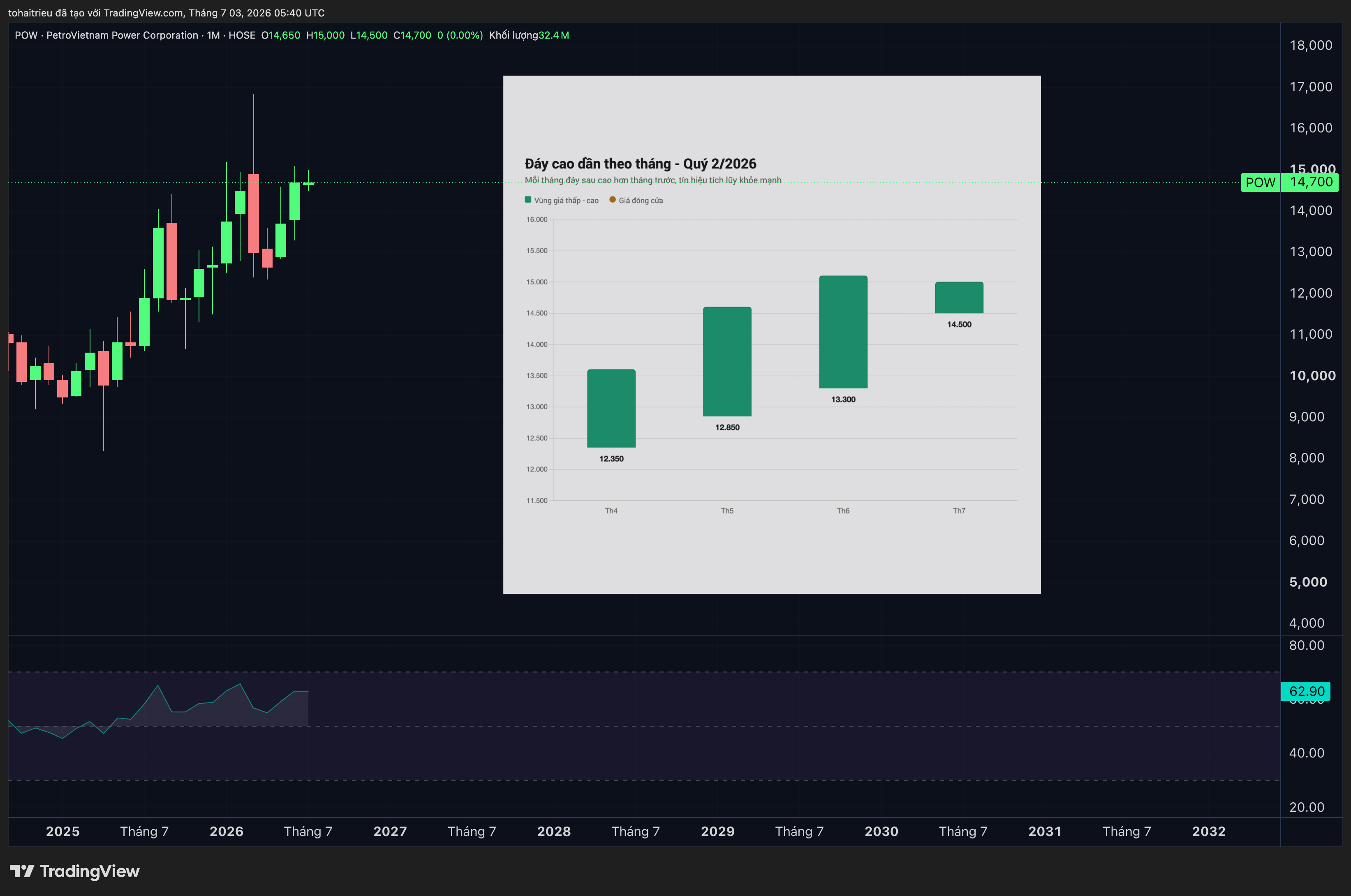Click the Th5 month label on inset x-axis
The width and height of the screenshot is (1351, 896).
[727, 511]
